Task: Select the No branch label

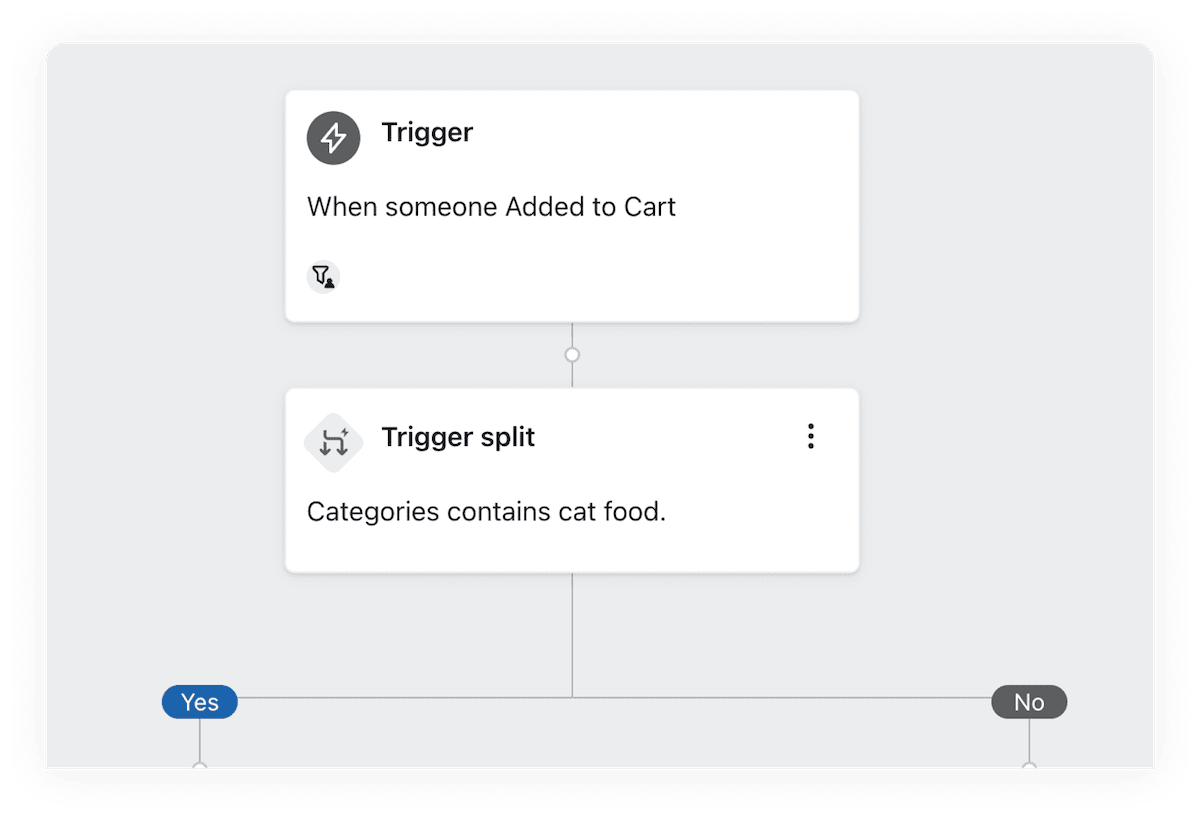Action: pyautogui.click(x=1029, y=702)
